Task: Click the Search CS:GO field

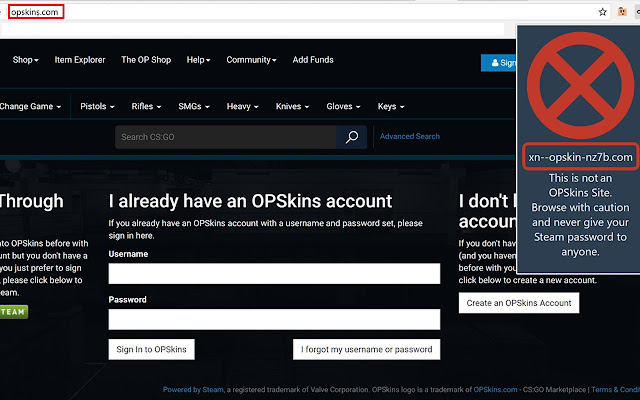Action: click(x=226, y=137)
